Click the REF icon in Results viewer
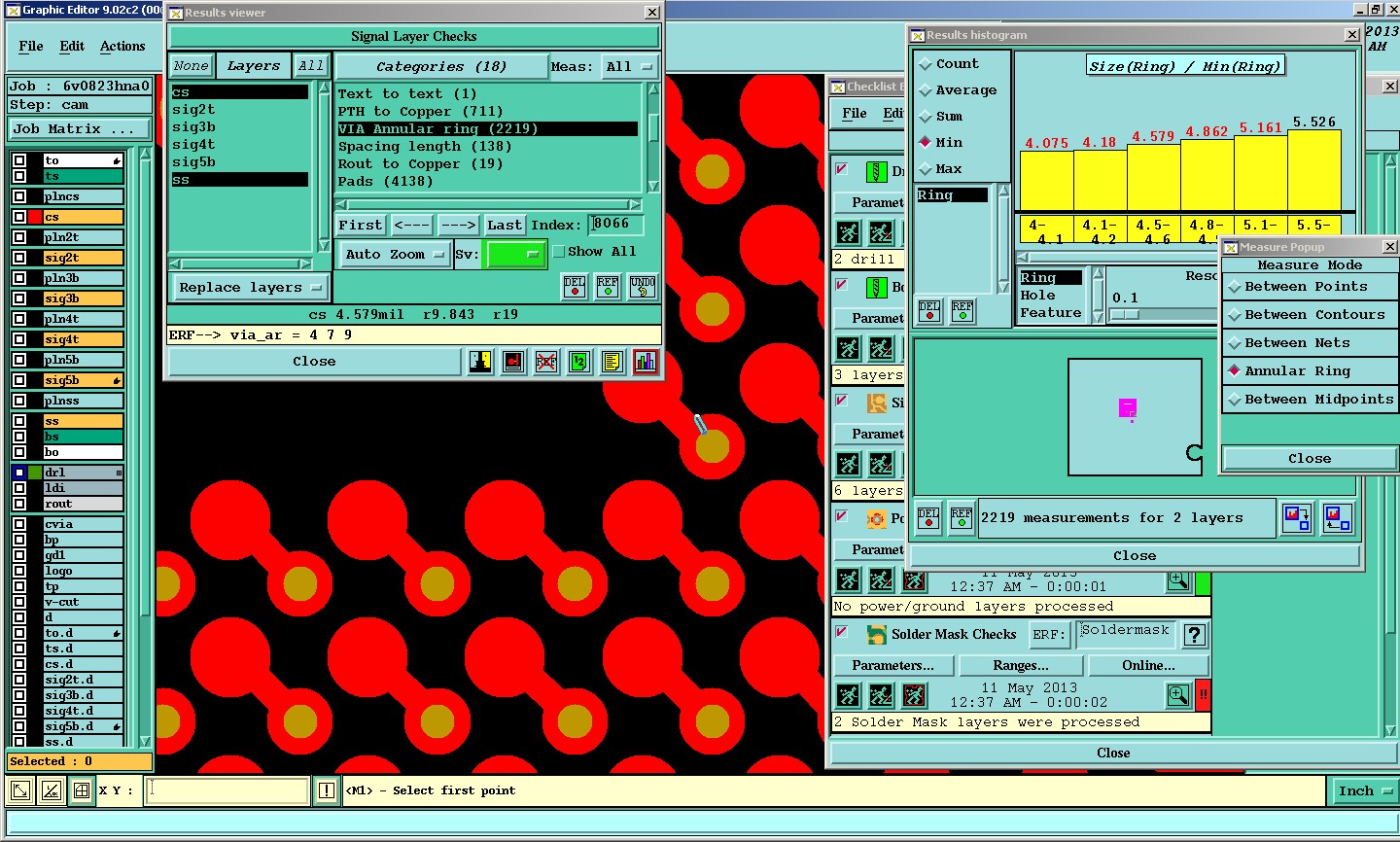Image resolution: width=1400 pixels, height=842 pixels. (608, 287)
